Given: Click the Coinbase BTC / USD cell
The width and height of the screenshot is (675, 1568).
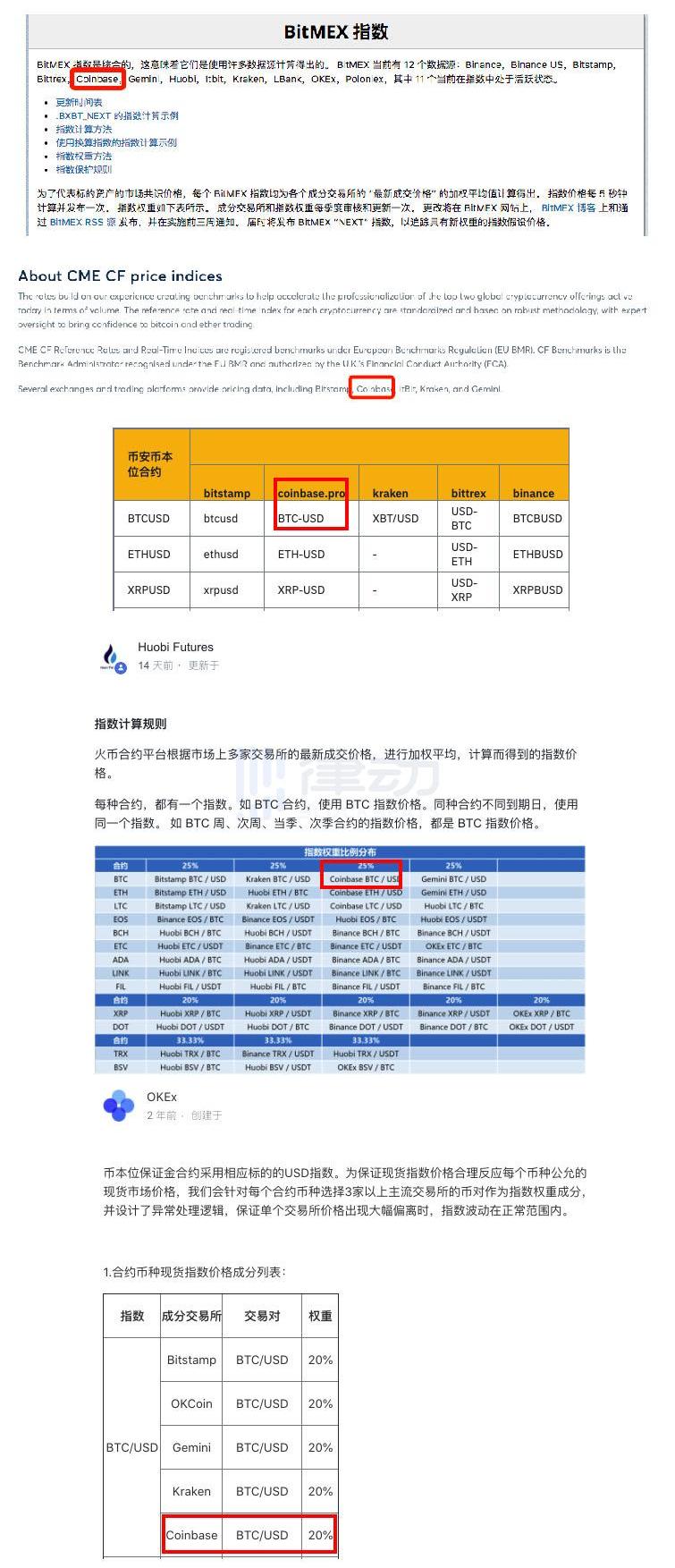Looking at the screenshot, I should [x=365, y=879].
